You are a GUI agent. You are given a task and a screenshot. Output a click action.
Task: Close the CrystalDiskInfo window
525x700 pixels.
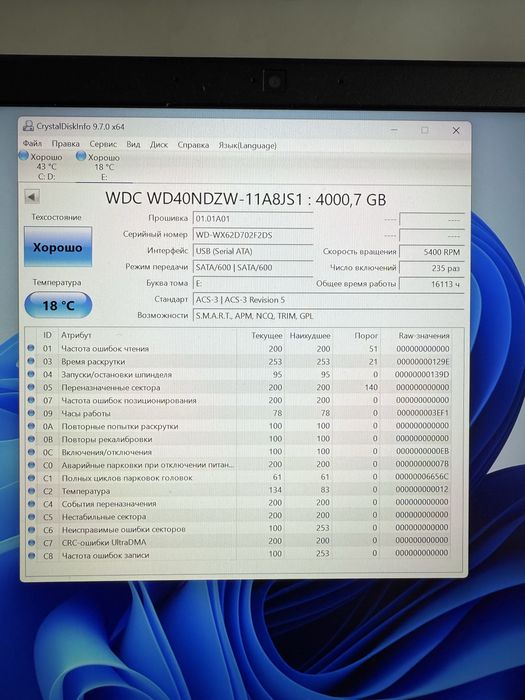pyautogui.click(x=456, y=130)
